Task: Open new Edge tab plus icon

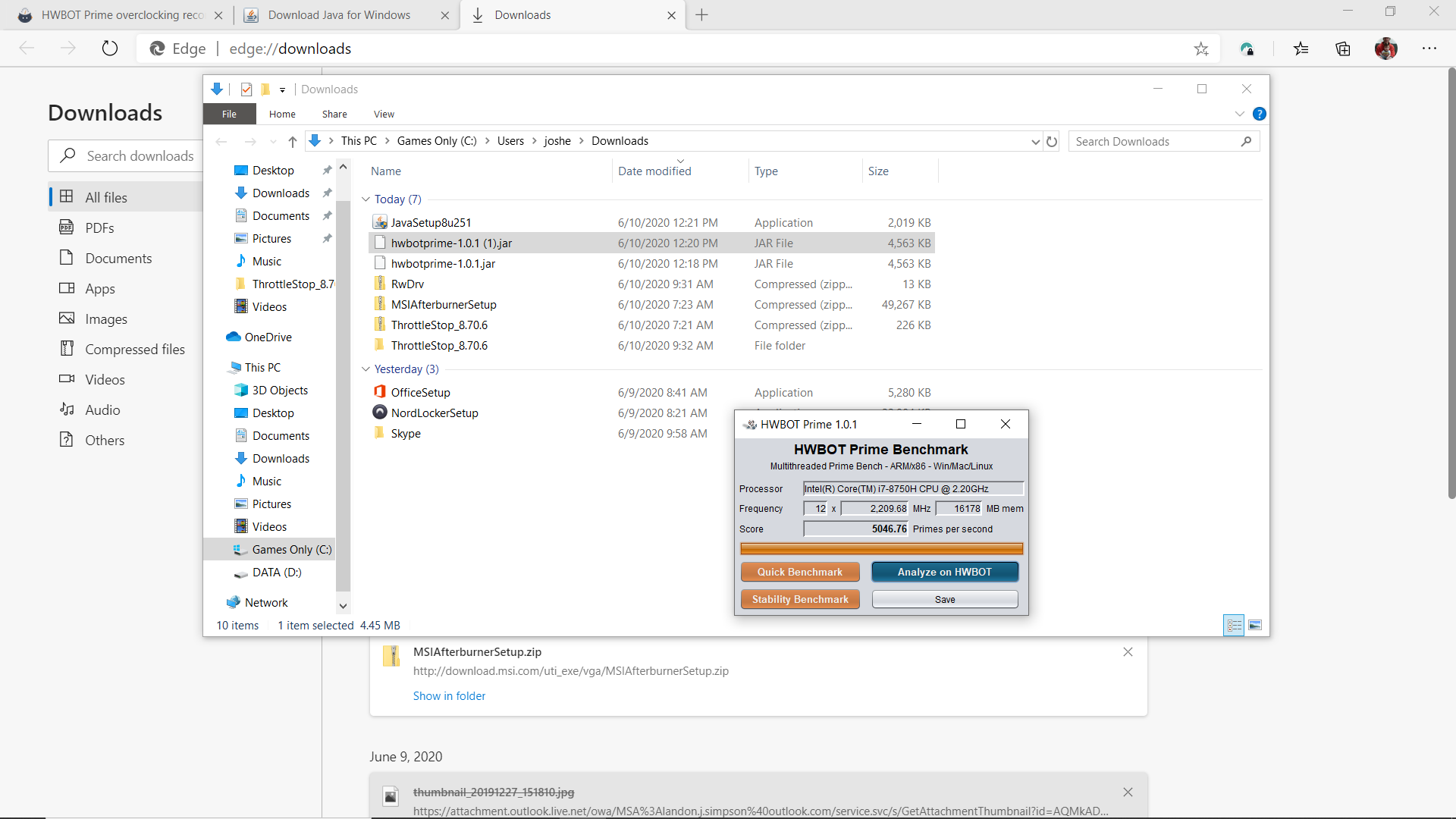Action: tap(701, 15)
